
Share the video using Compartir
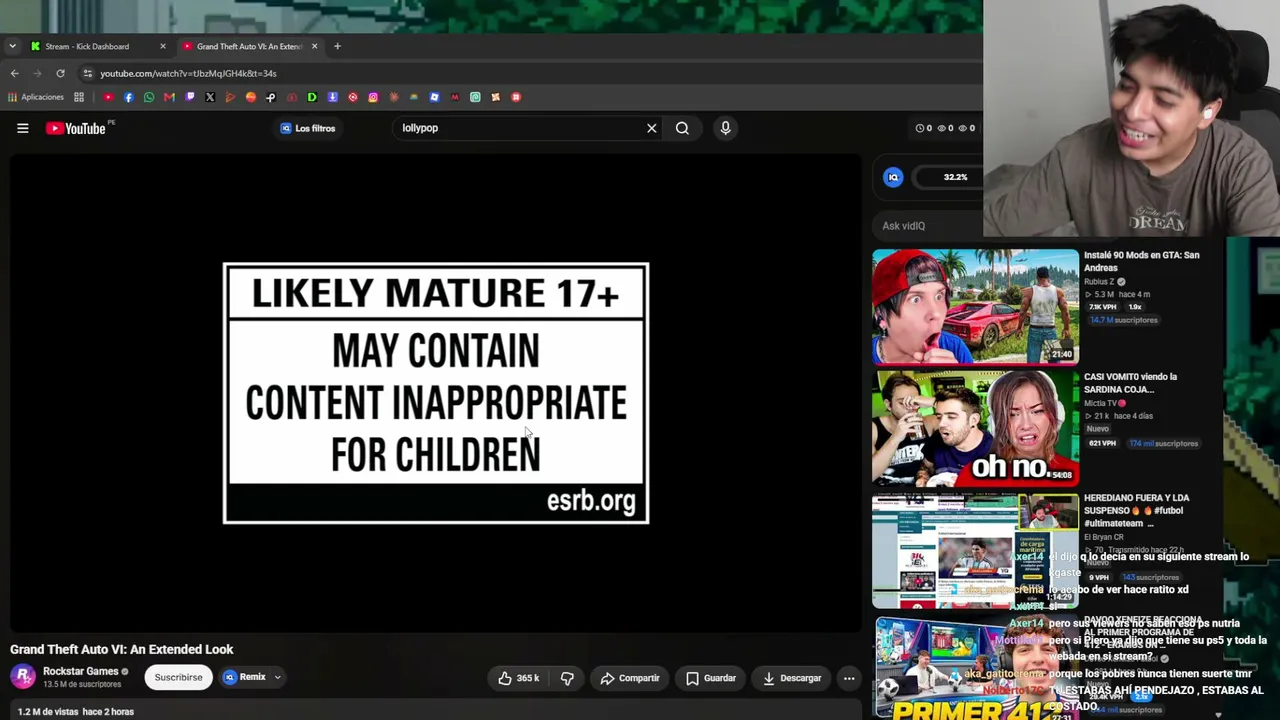[630, 678]
